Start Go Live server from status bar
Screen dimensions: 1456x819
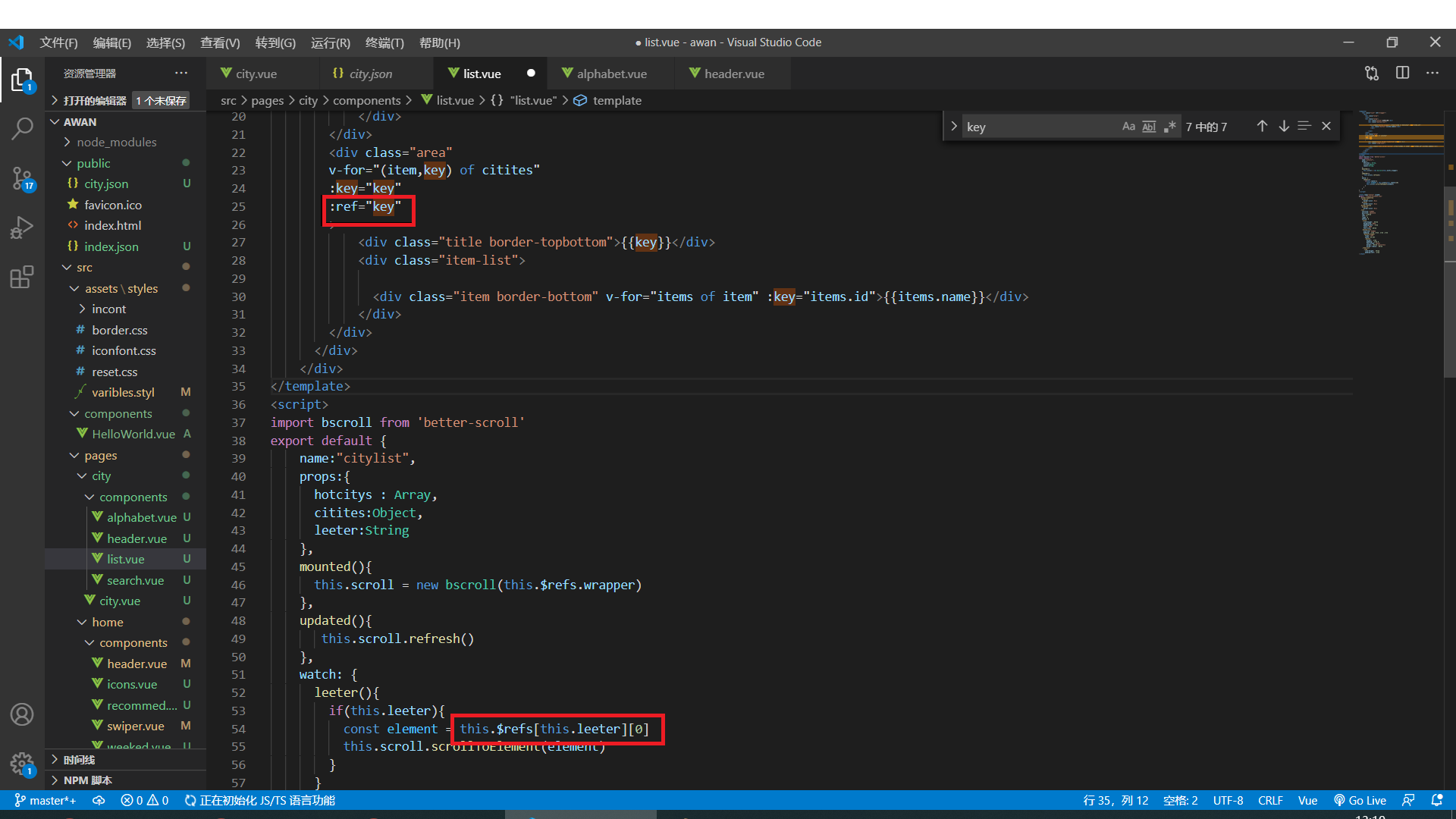click(x=1360, y=800)
